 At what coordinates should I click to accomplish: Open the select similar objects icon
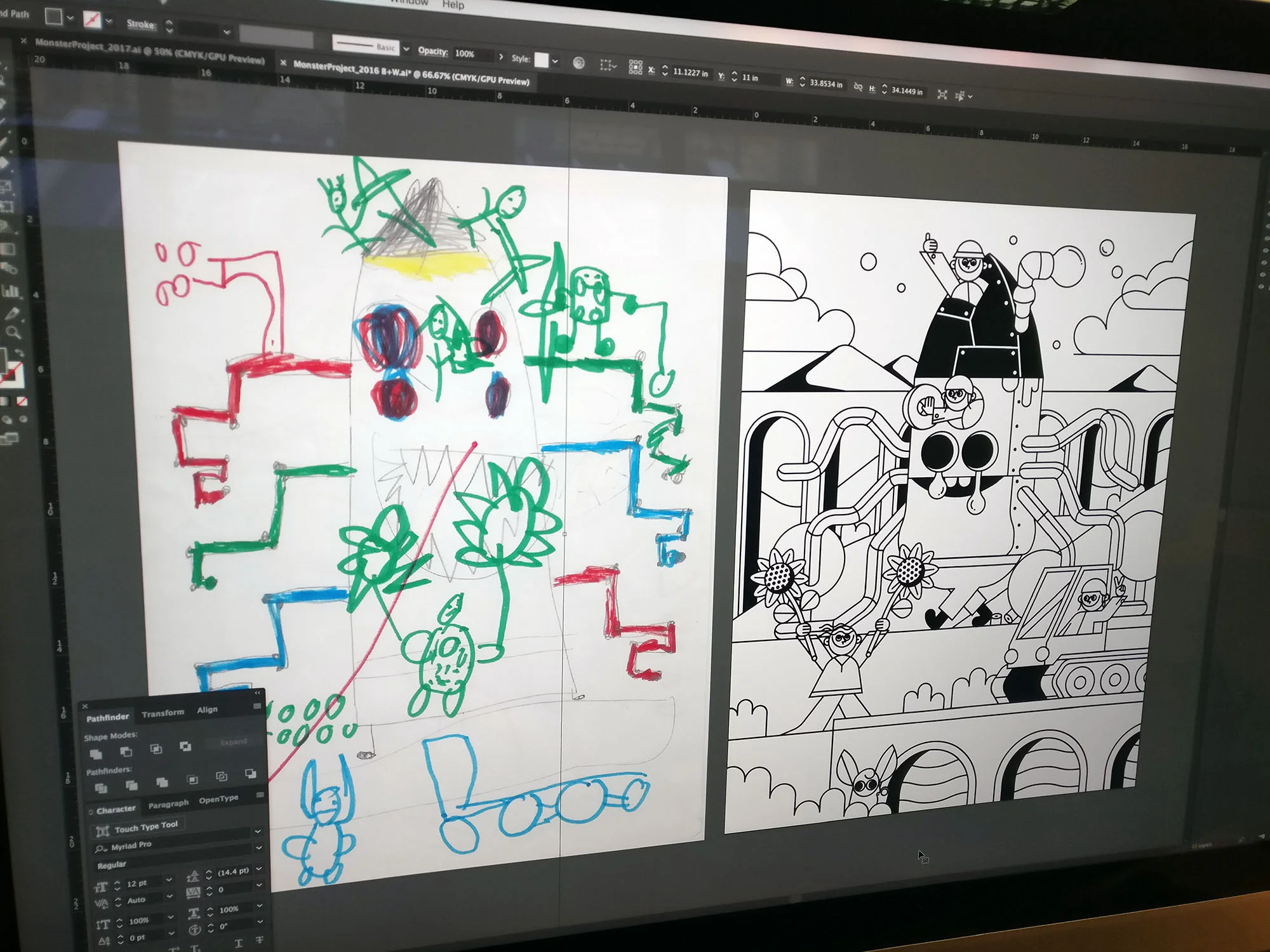coord(963,96)
